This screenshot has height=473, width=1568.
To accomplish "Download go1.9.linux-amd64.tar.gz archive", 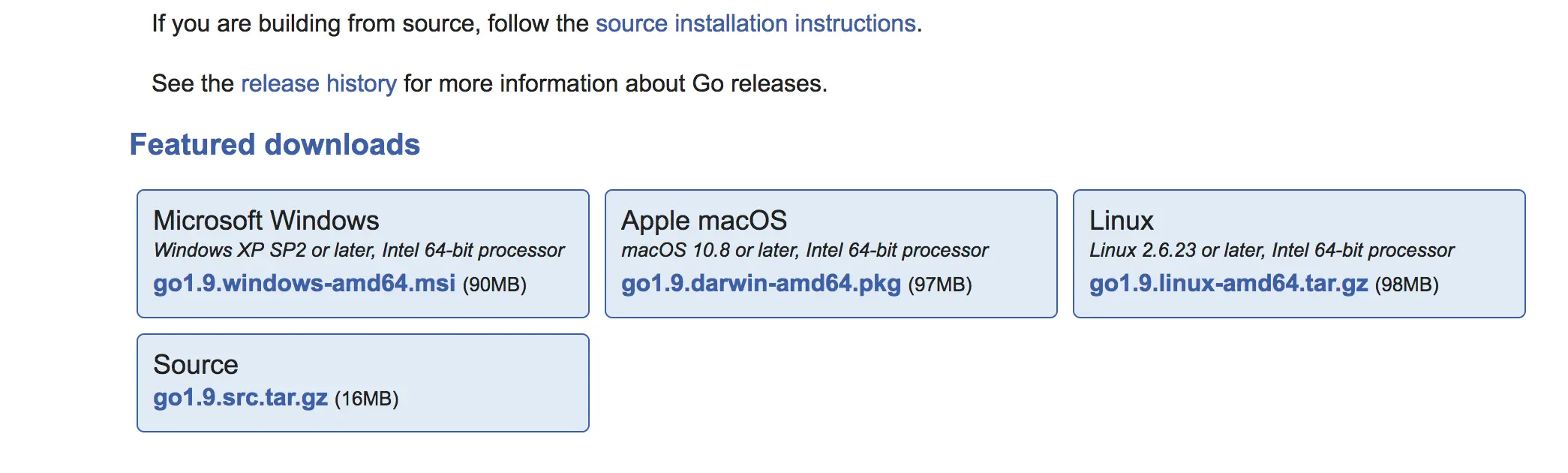I will pyautogui.click(x=1228, y=283).
